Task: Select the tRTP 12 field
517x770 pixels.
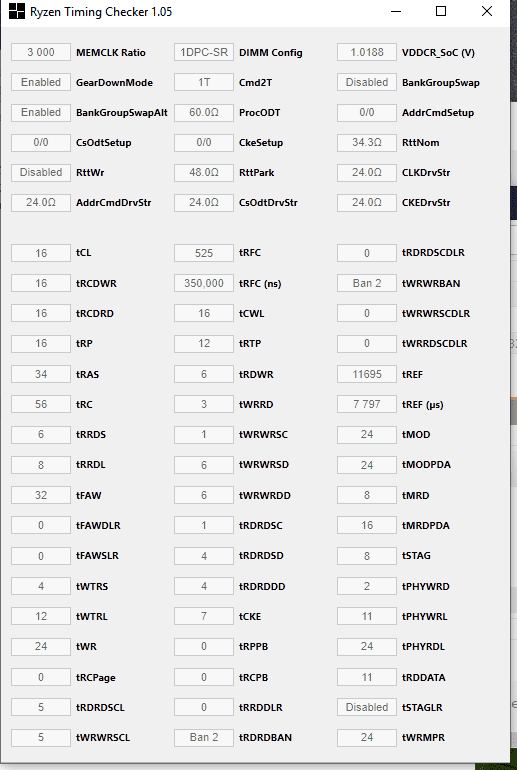Action: click(x=204, y=343)
